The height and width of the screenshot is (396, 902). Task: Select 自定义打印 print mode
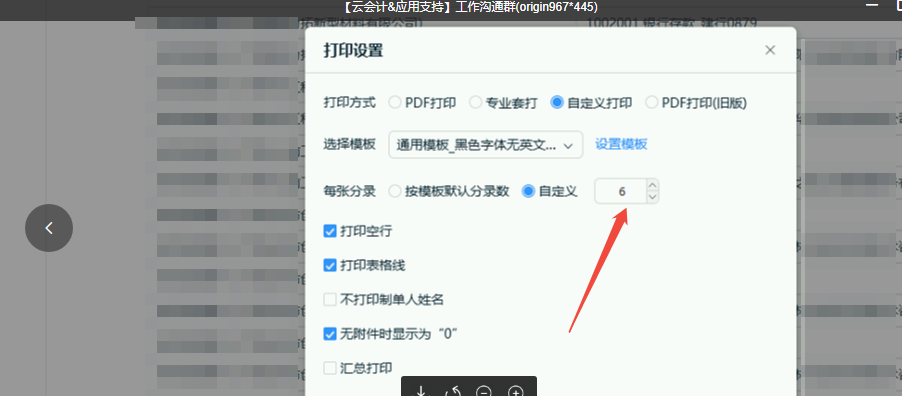coord(557,103)
